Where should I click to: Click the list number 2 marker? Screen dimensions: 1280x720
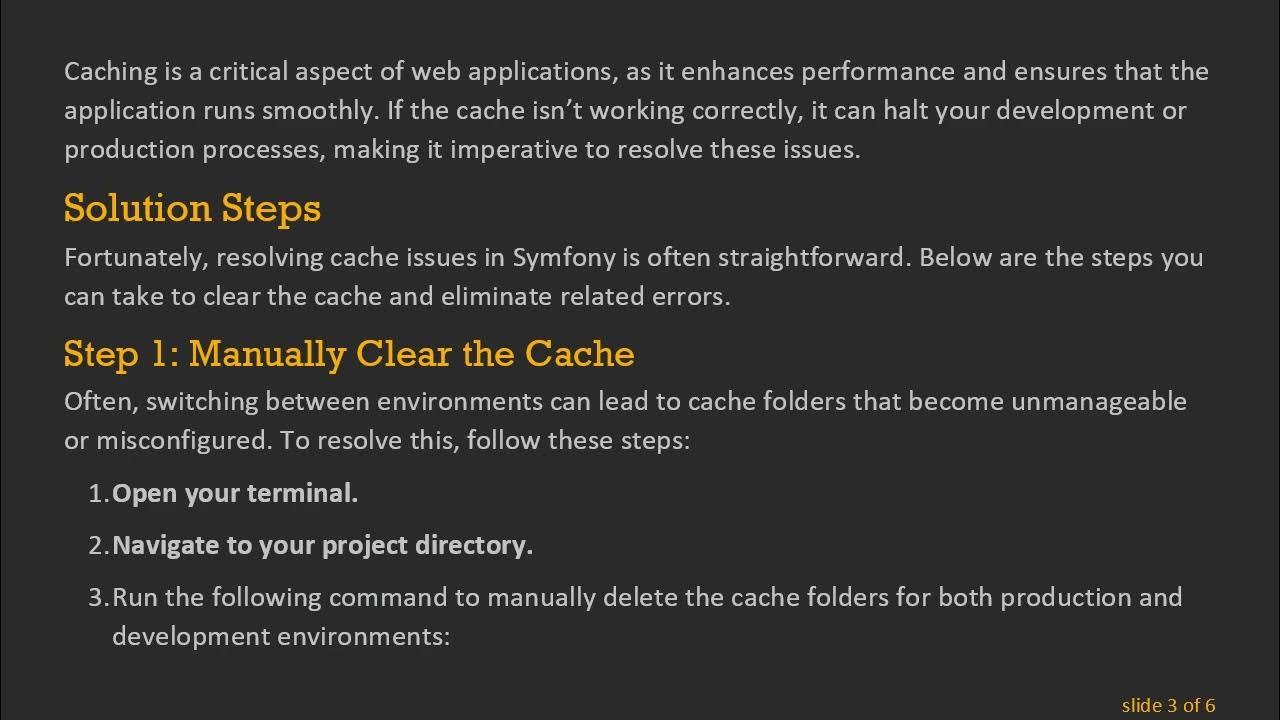click(x=98, y=545)
